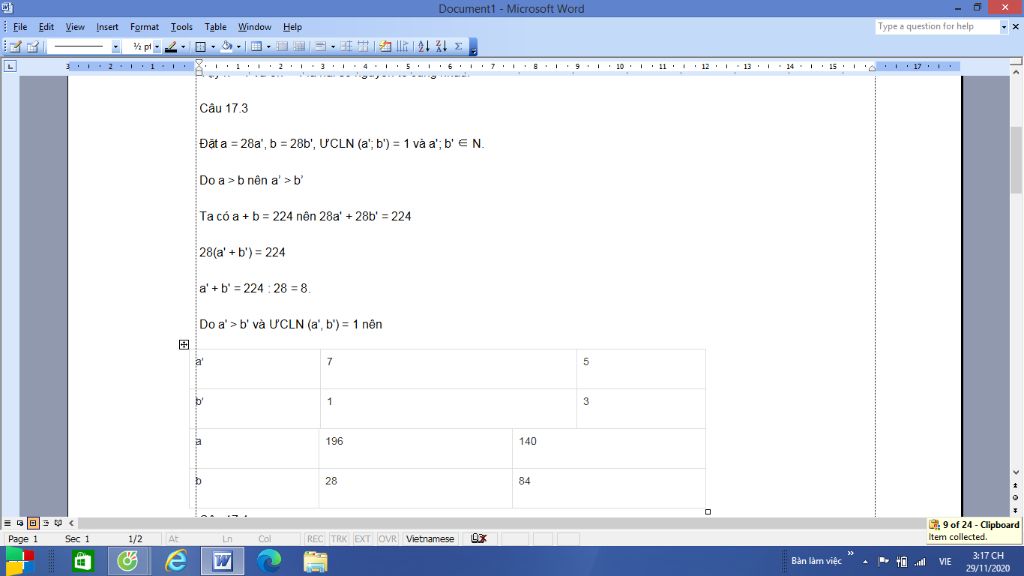The width and height of the screenshot is (1024, 576).
Task: Expand the help question dropdown arrow
Action: [1004, 27]
